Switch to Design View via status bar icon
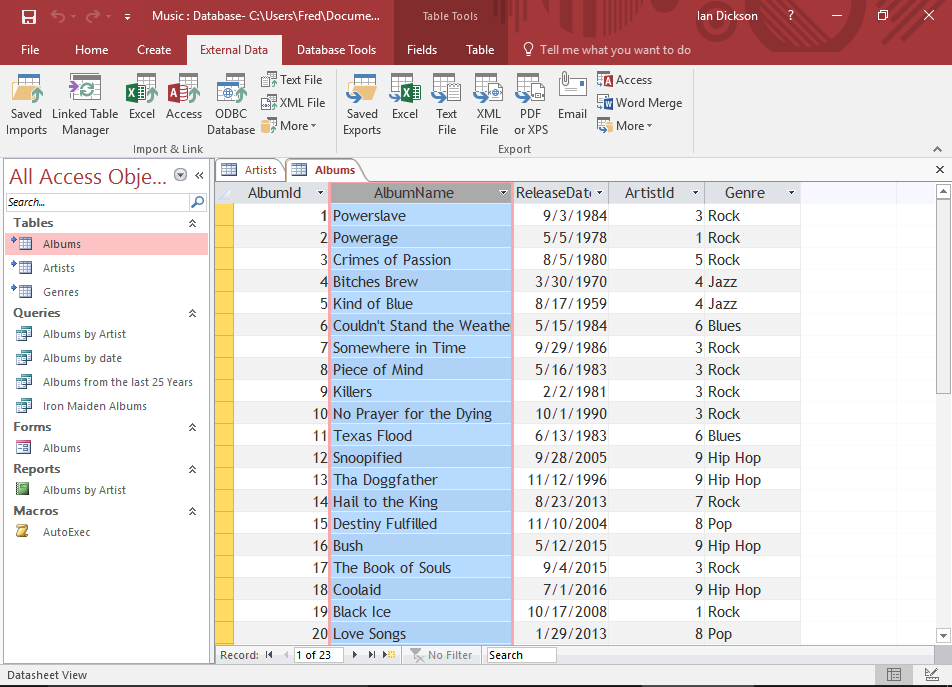This screenshot has height=687, width=952. [934, 675]
